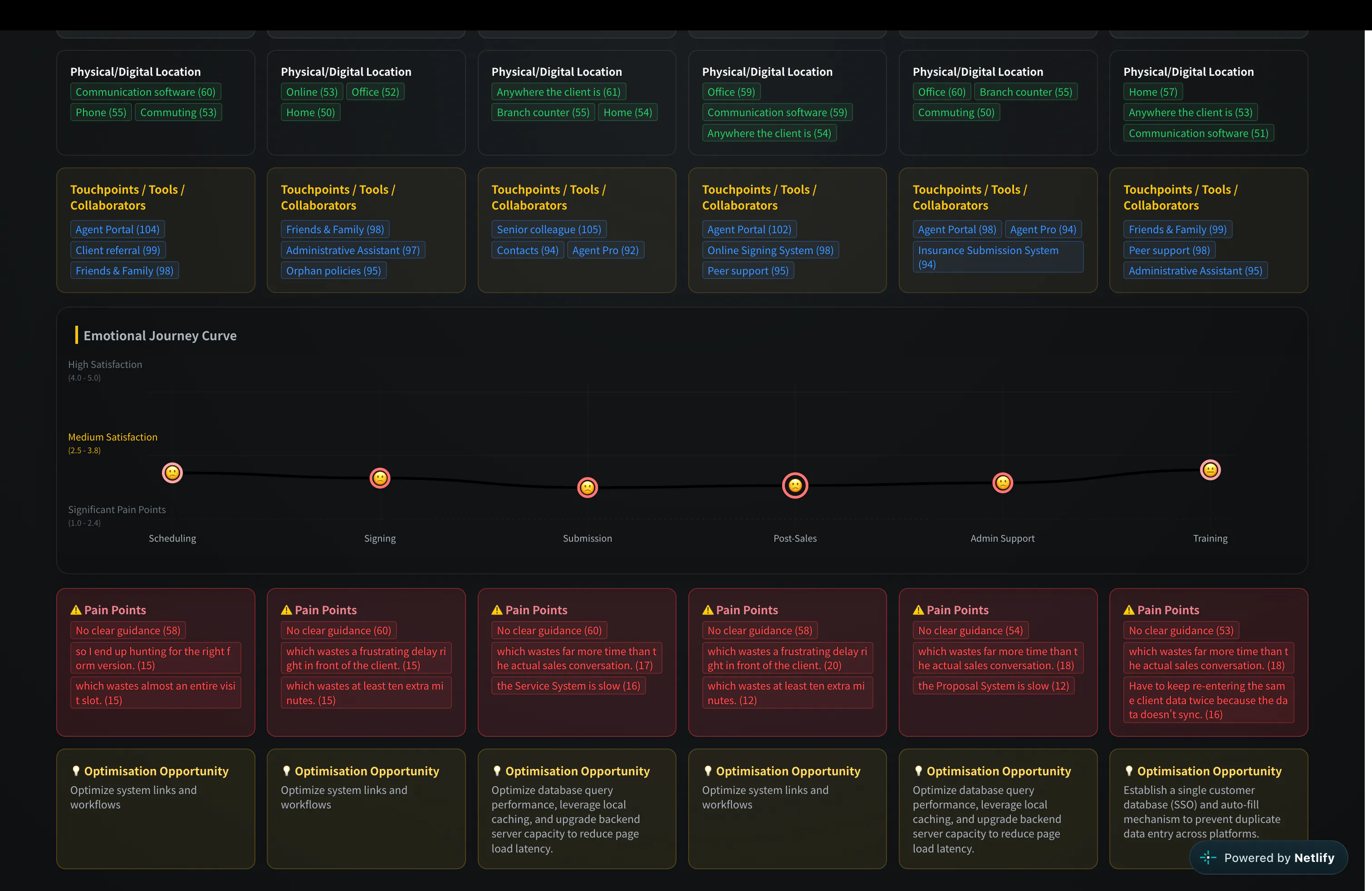Click the Training stage emoji marker

pos(1210,470)
